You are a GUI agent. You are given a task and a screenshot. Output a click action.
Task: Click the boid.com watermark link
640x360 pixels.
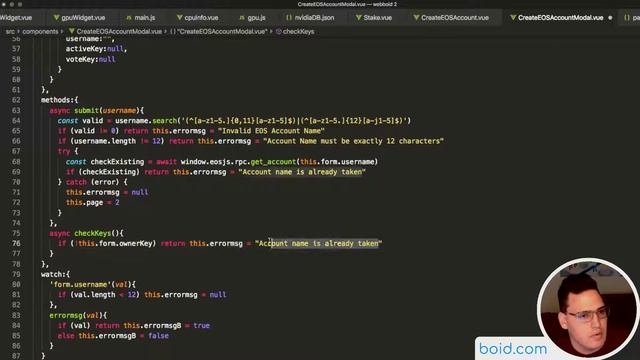click(x=513, y=349)
